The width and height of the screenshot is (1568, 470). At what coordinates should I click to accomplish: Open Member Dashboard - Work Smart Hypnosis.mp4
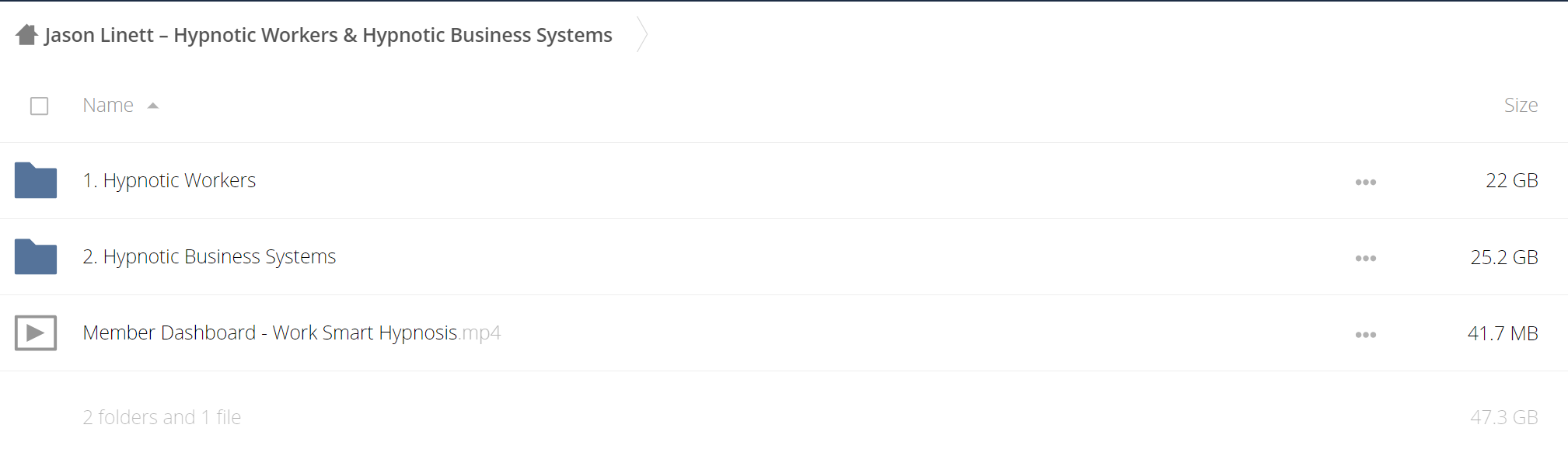click(x=292, y=332)
